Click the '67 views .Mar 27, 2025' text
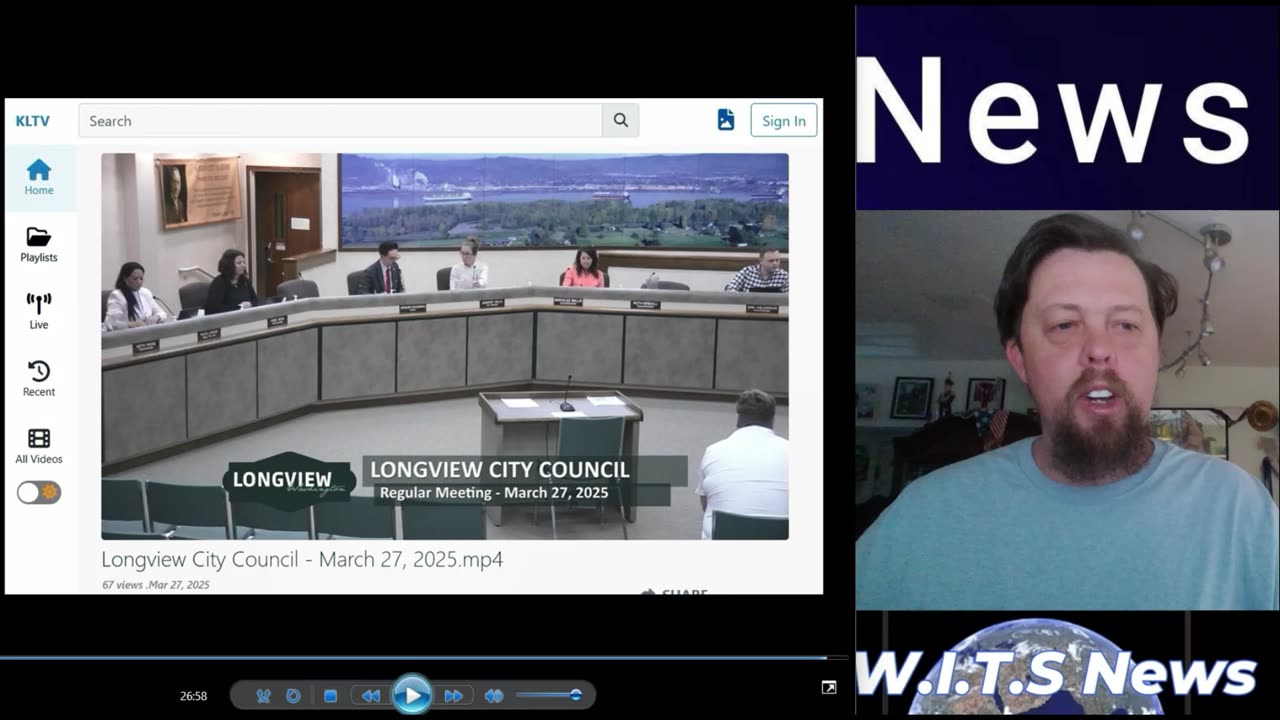This screenshot has width=1280, height=720. [156, 585]
